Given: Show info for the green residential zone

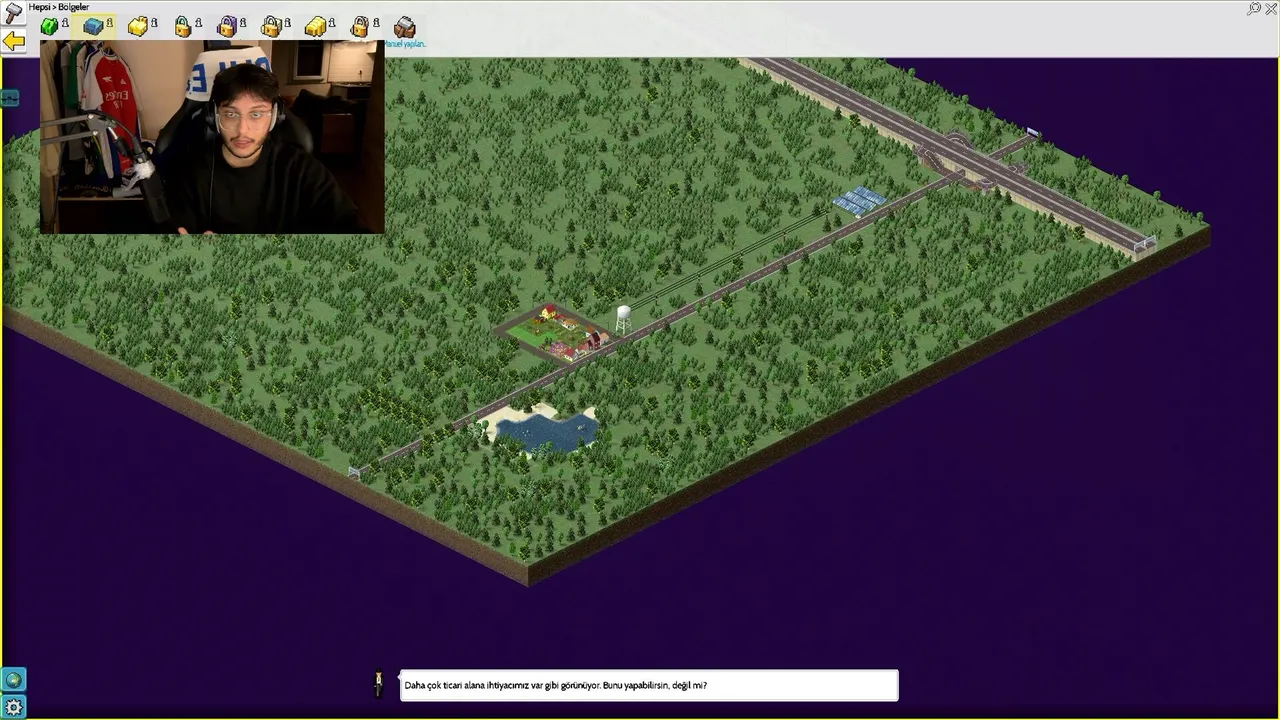Looking at the screenshot, I should coord(65,22).
